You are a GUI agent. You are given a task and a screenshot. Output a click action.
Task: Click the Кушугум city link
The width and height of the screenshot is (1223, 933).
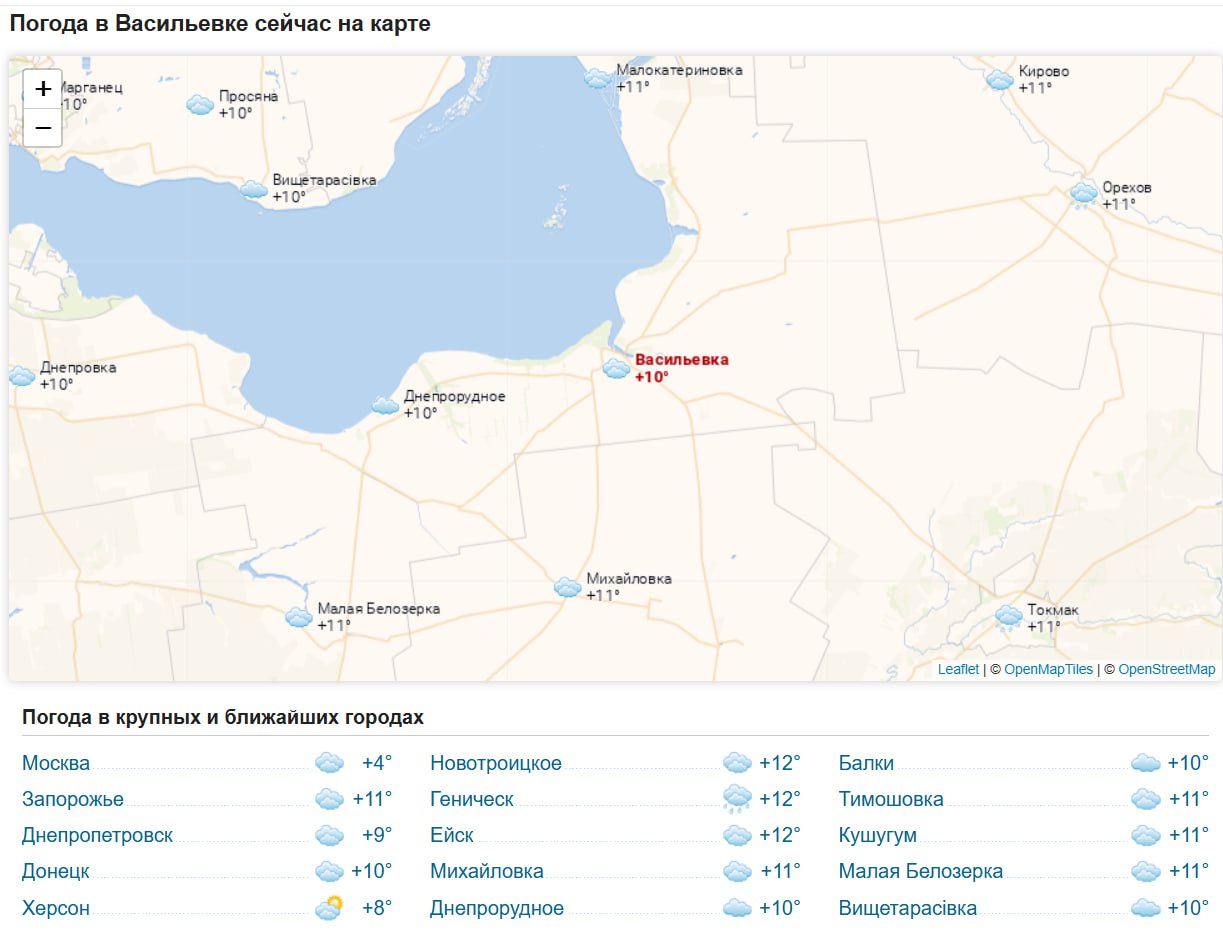click(x=878, y=835)
